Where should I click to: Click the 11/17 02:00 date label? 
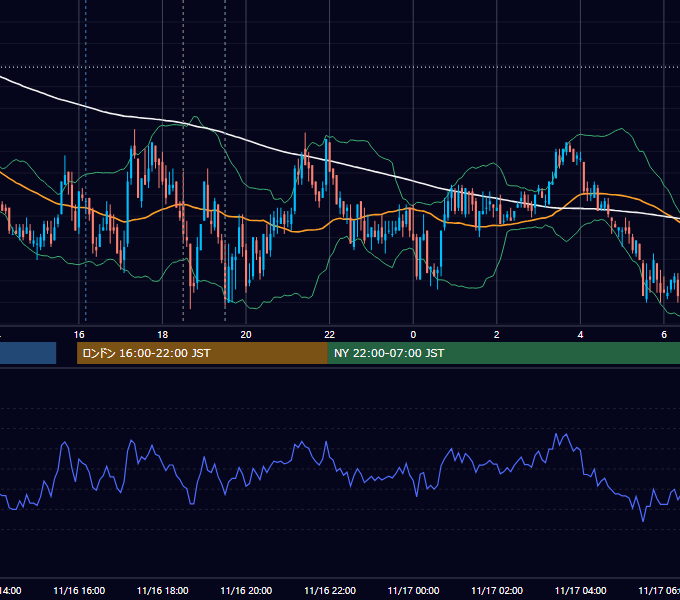coord(497,590)
